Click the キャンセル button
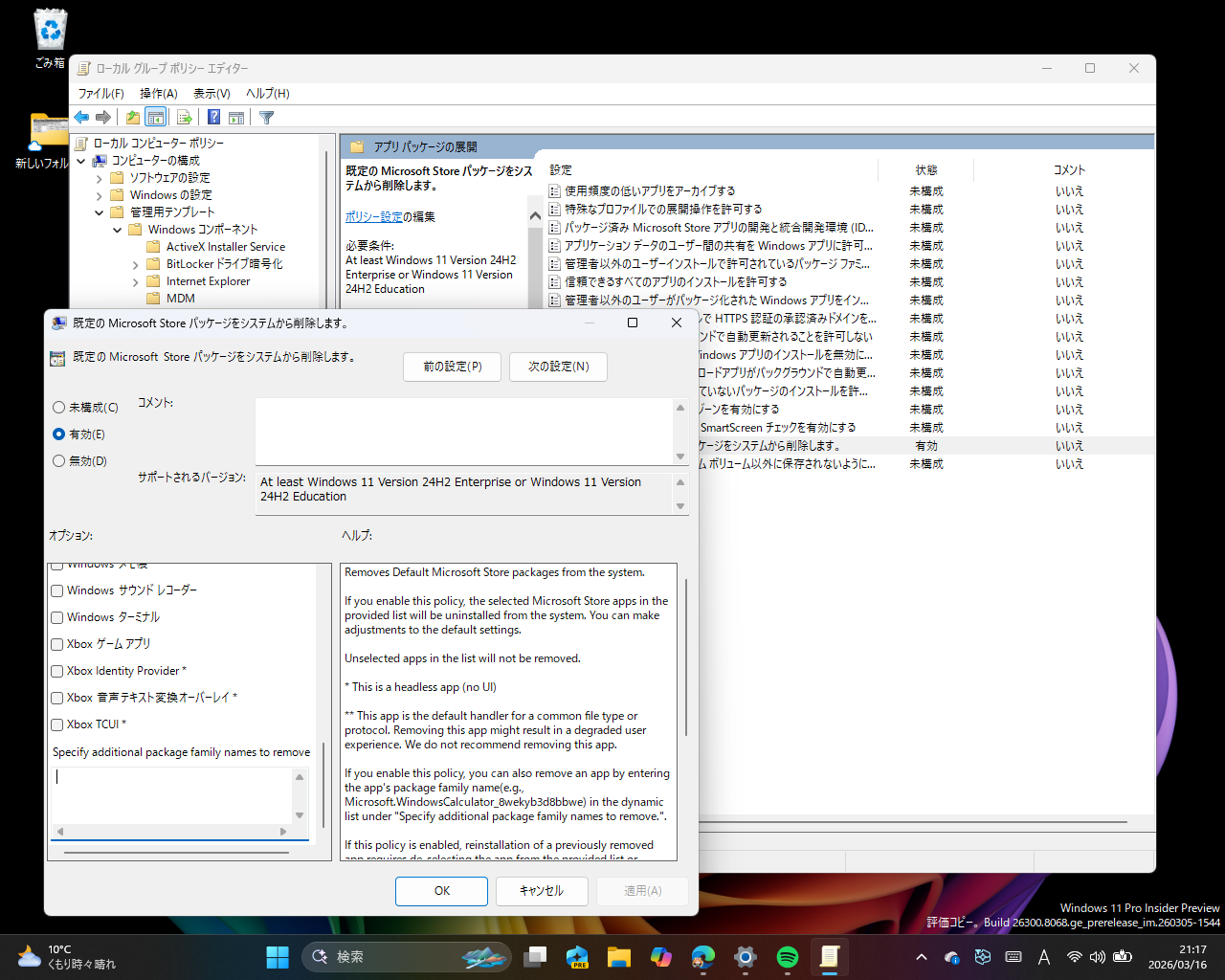1225x980 pixels. pyautogui.click(x=542, y=891)
